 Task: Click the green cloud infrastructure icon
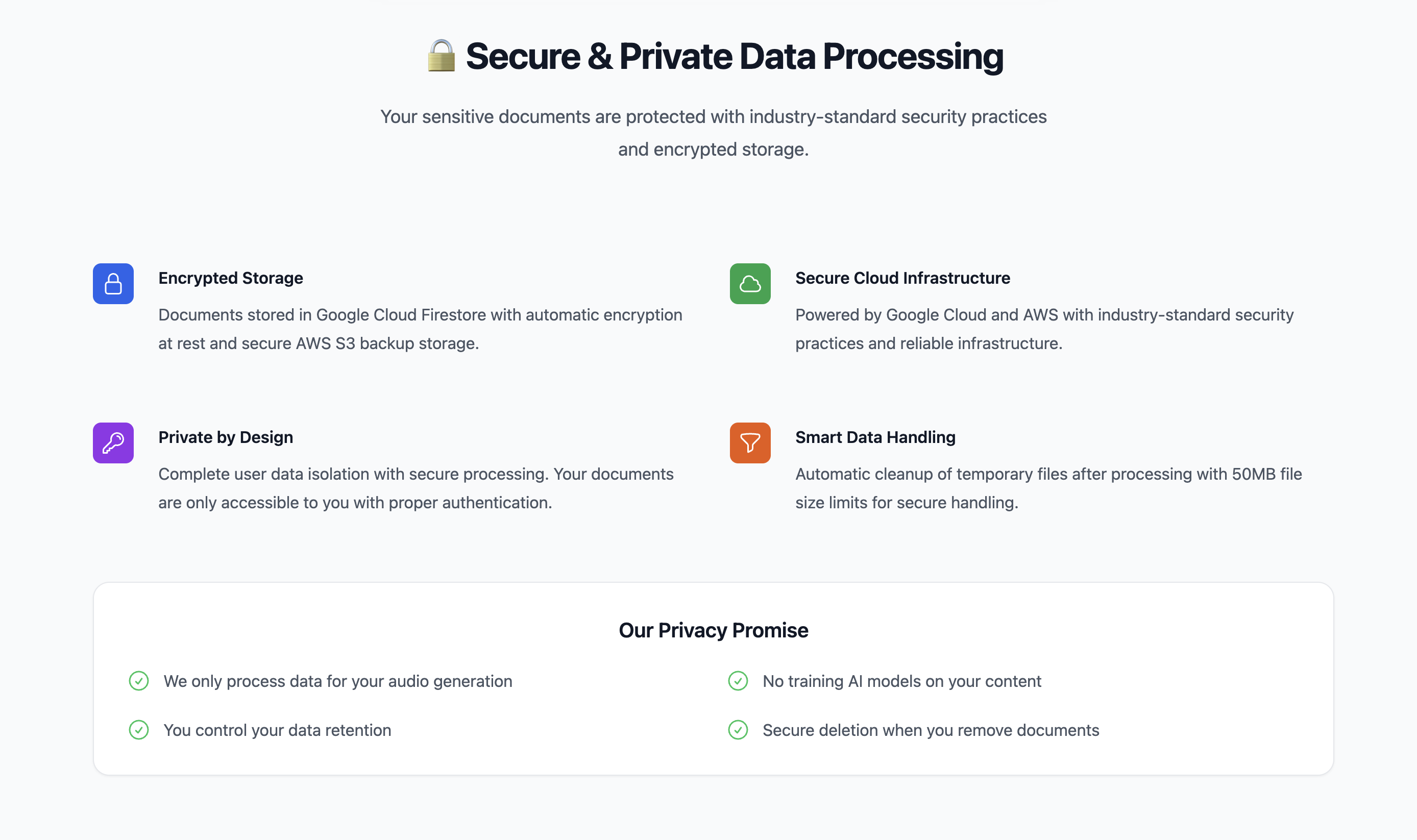tap(750, 284)
